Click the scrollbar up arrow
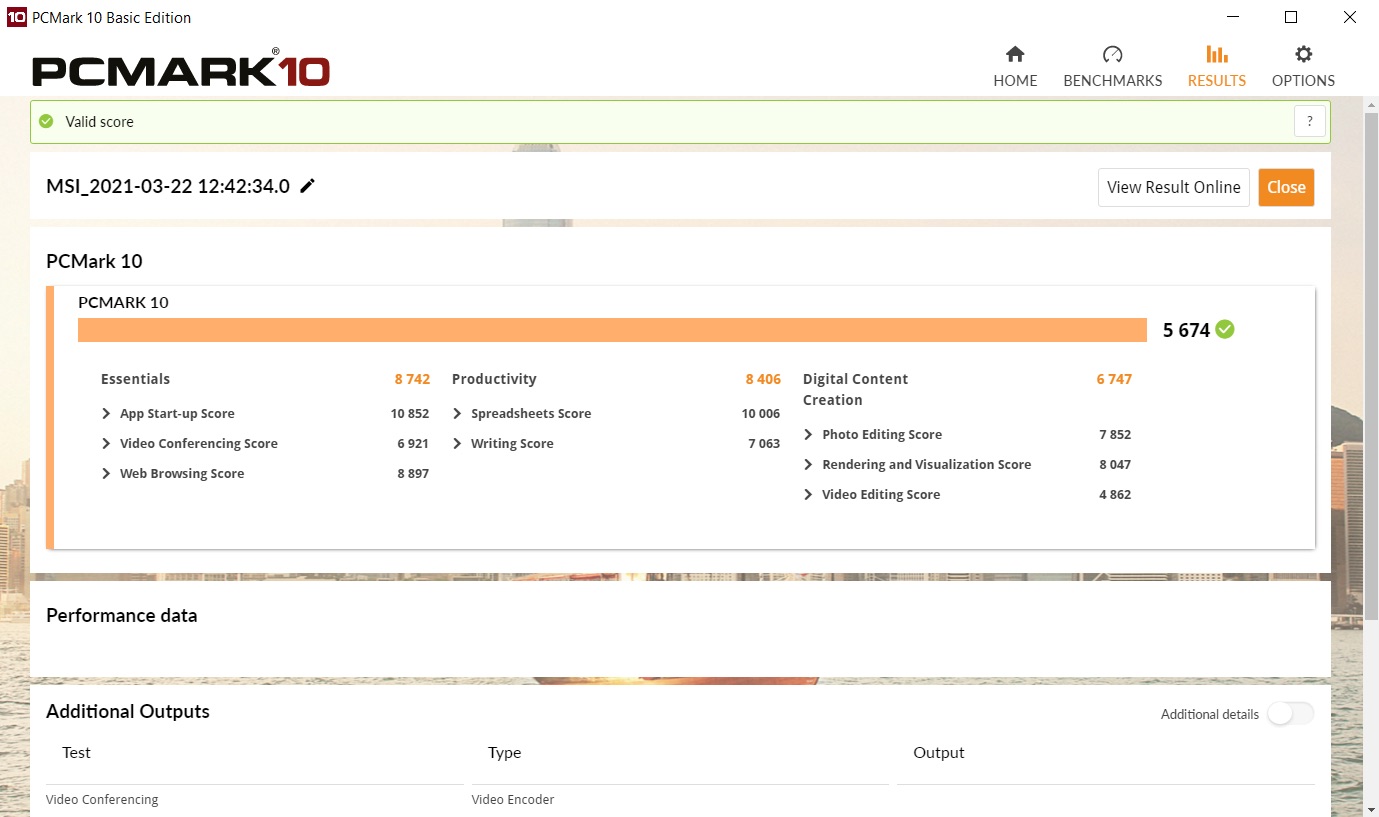 [1371, 104]
